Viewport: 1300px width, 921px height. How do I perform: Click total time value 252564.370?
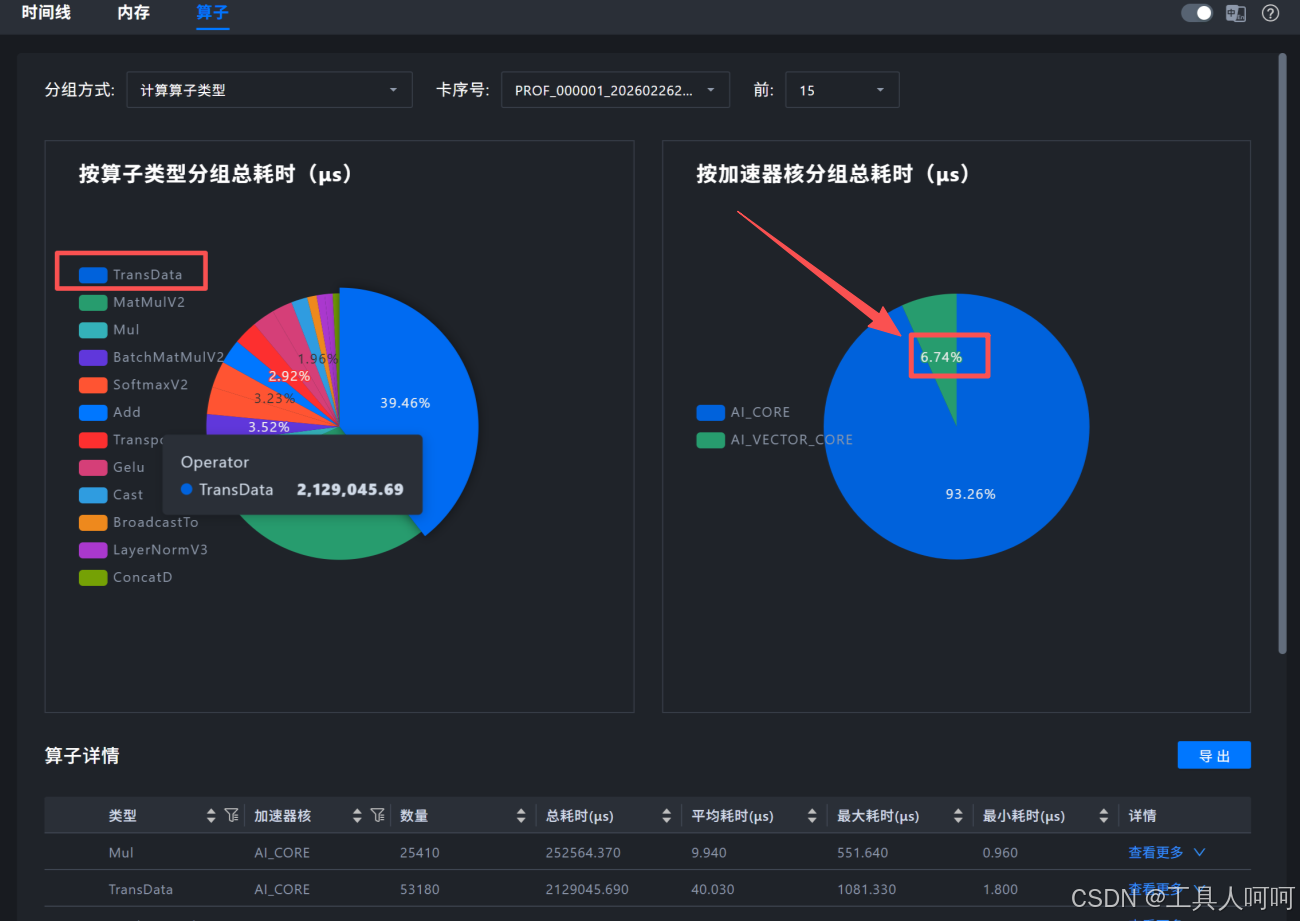click(583, 853)
